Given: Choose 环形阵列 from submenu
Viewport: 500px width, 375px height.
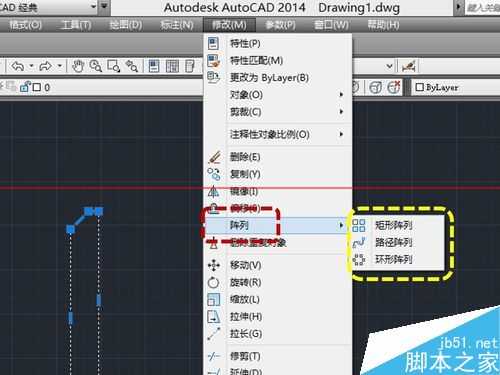Looking at the screenshot, I should pos(398,259).
